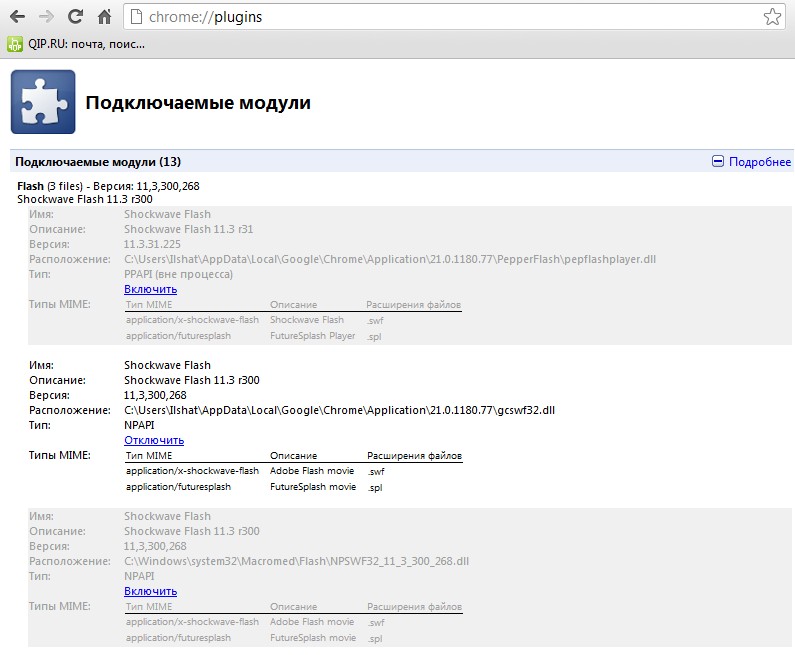Collapse details with the minus icon
The width and height of the screenshot is (795, 655).
tap(717, 162)
